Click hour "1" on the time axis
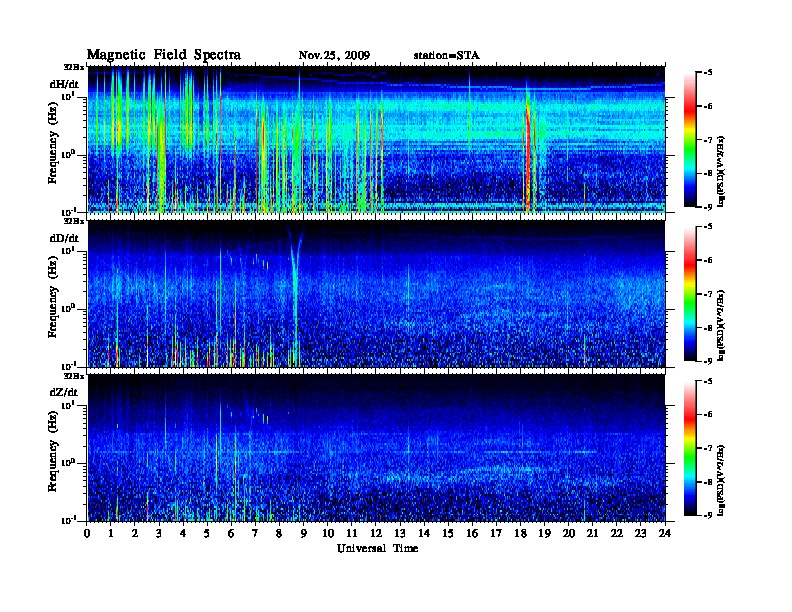 (111, 534)
